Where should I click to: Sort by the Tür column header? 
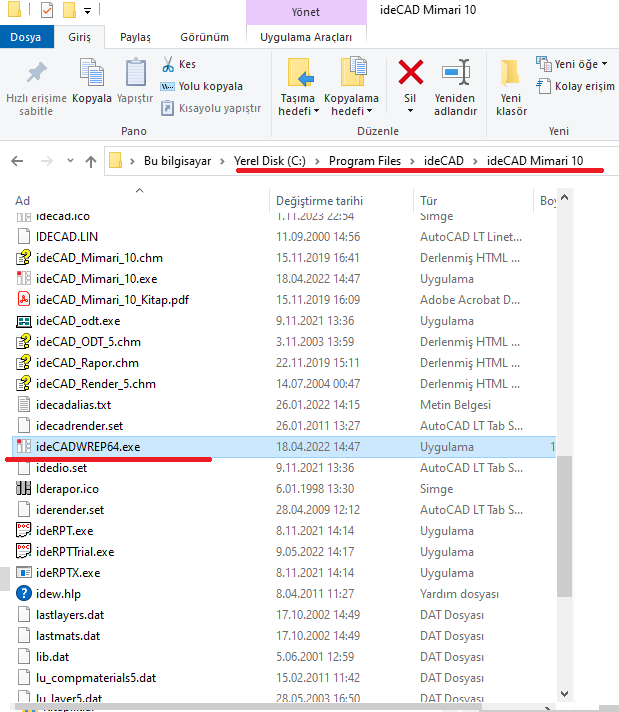428,201
